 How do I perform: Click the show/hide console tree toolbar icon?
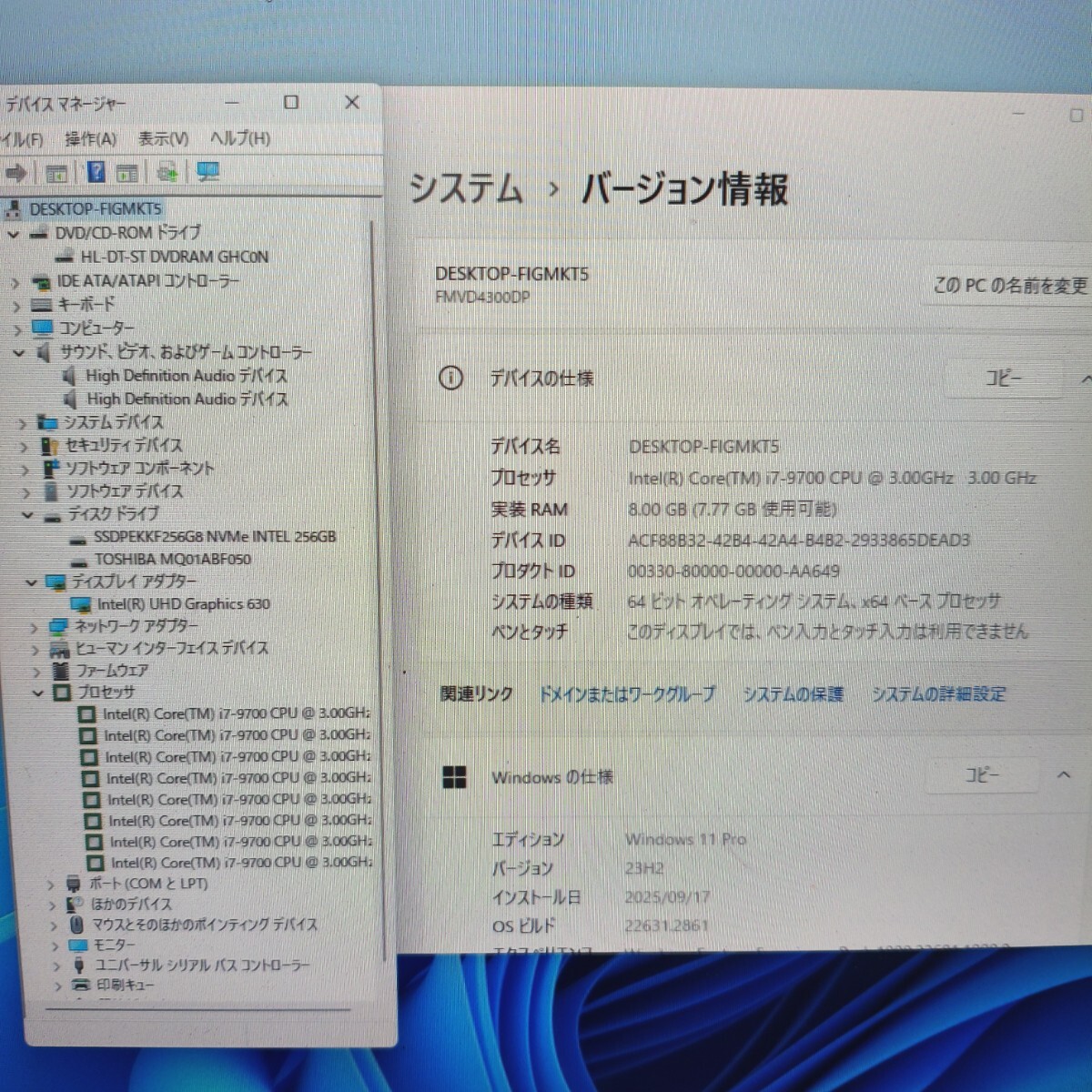[x=56, y=173]
